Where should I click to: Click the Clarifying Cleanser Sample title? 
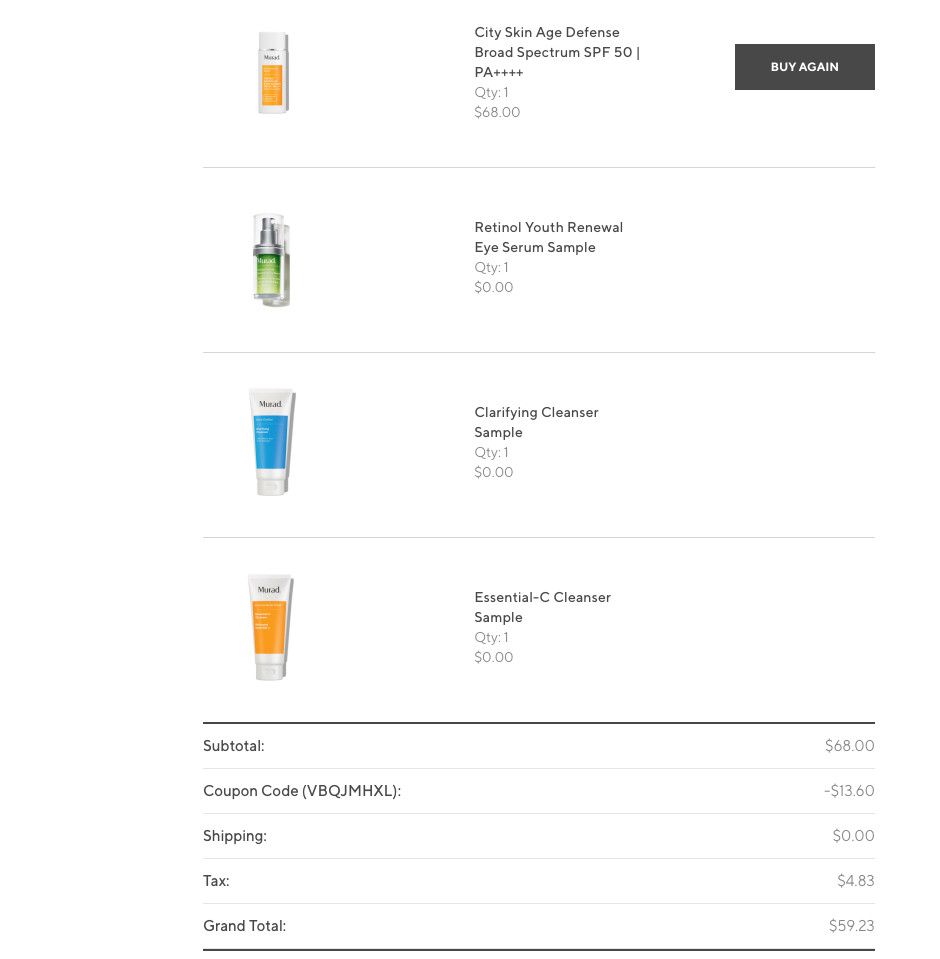click(536, 422)
